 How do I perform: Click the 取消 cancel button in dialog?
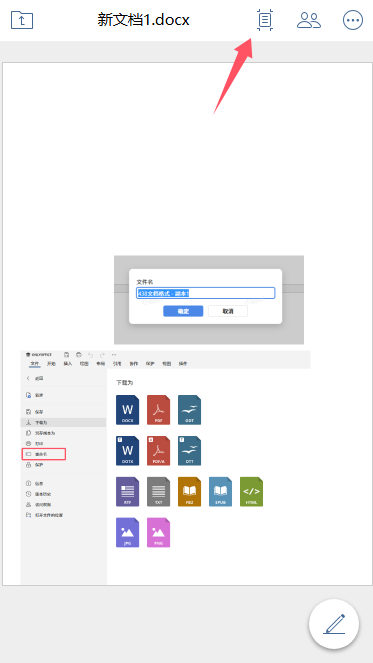tap(228, 311)
